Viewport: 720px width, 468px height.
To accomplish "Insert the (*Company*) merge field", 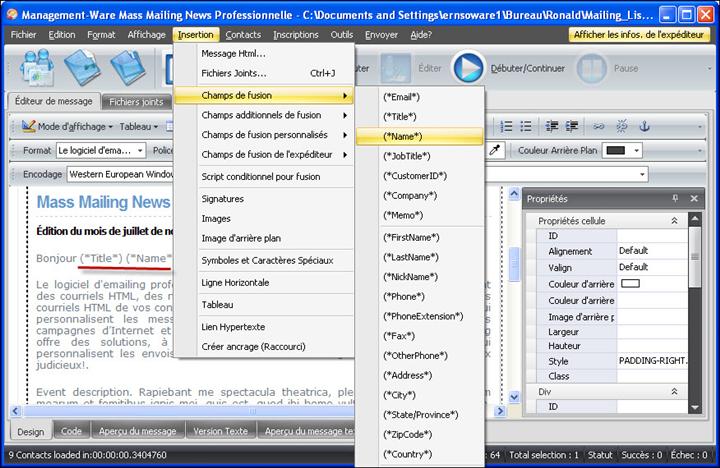I will [420, 196].
